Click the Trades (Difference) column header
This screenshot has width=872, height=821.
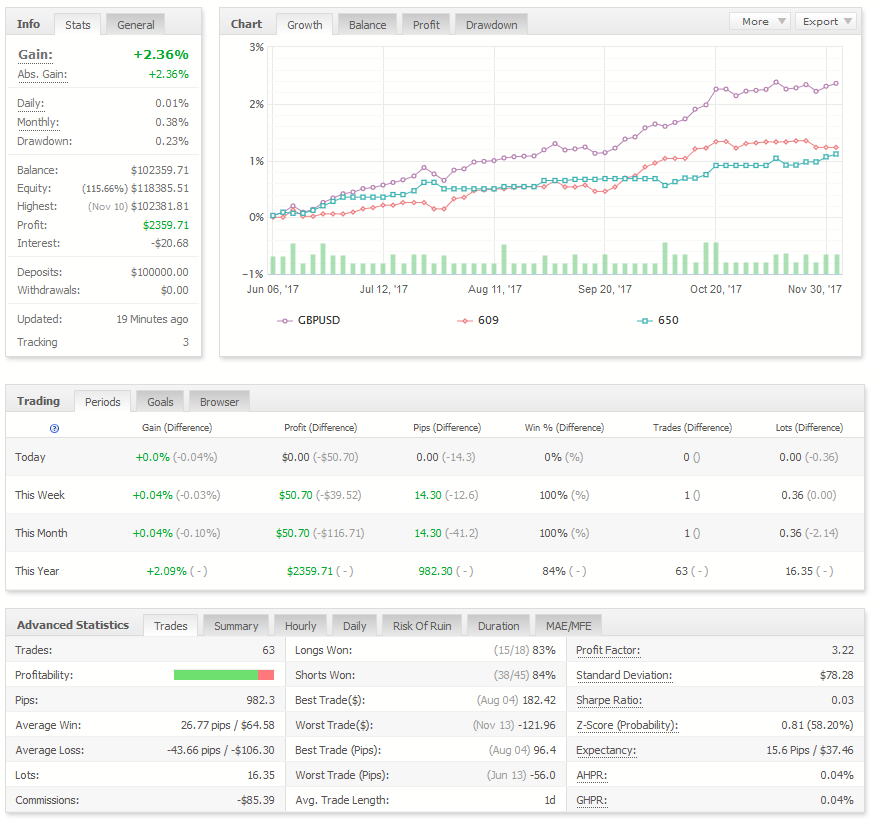click(x=692, y=428)
